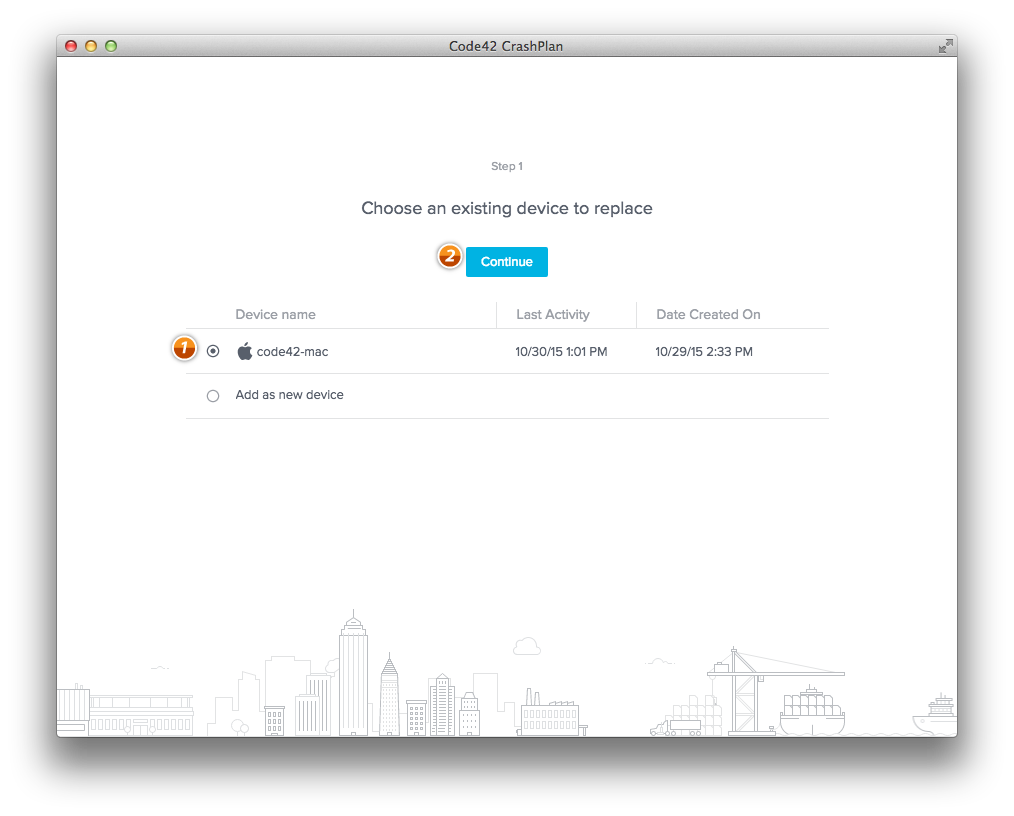Minimize the window with the yellow button
Image resolution: width=1014 pixels, height=816 pixels.
(x=91, y=46)
